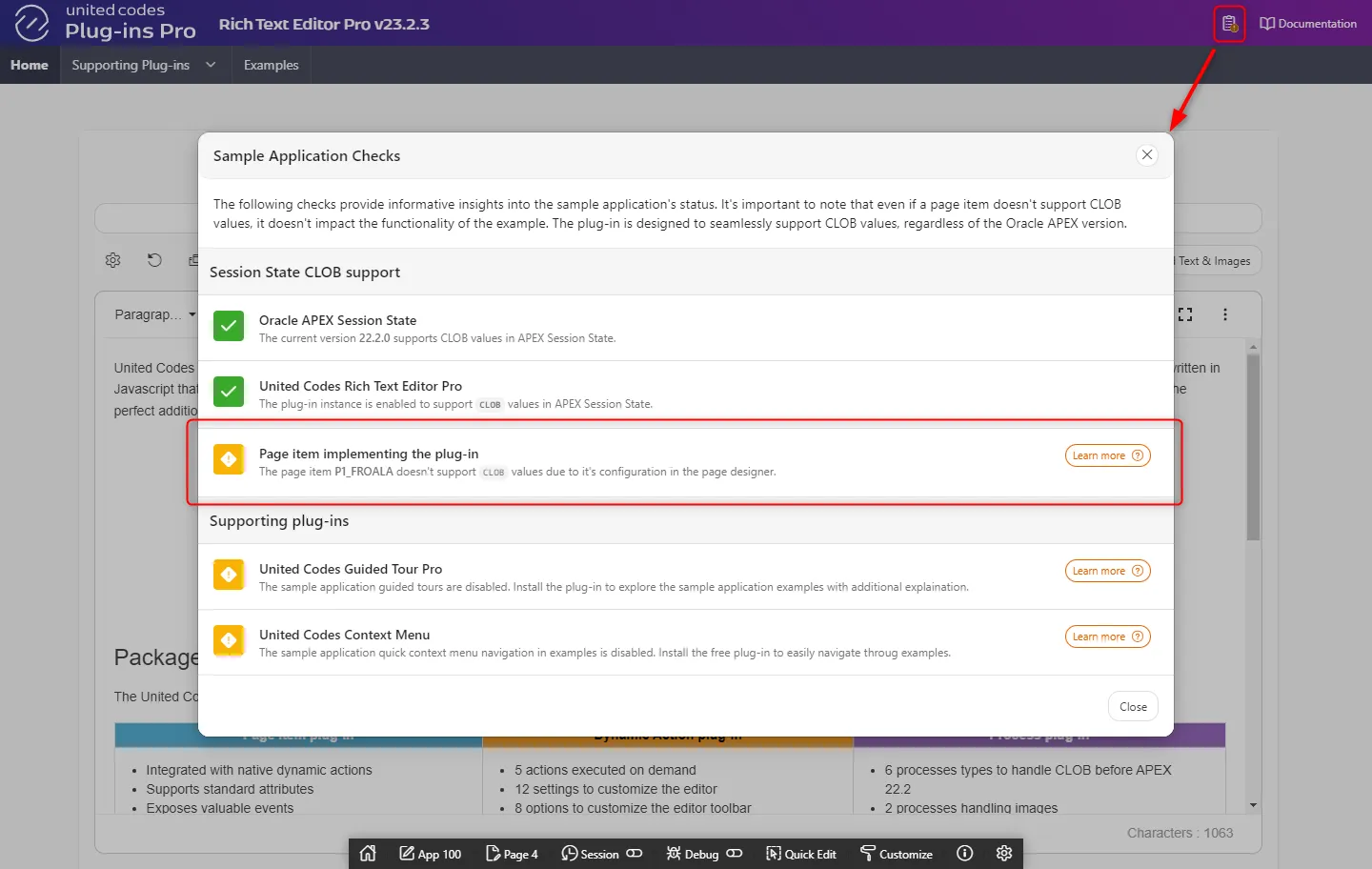This screenshot has width=1372, height=869.
Task: Open the Paragraph format dropdown
Action: 154,314
